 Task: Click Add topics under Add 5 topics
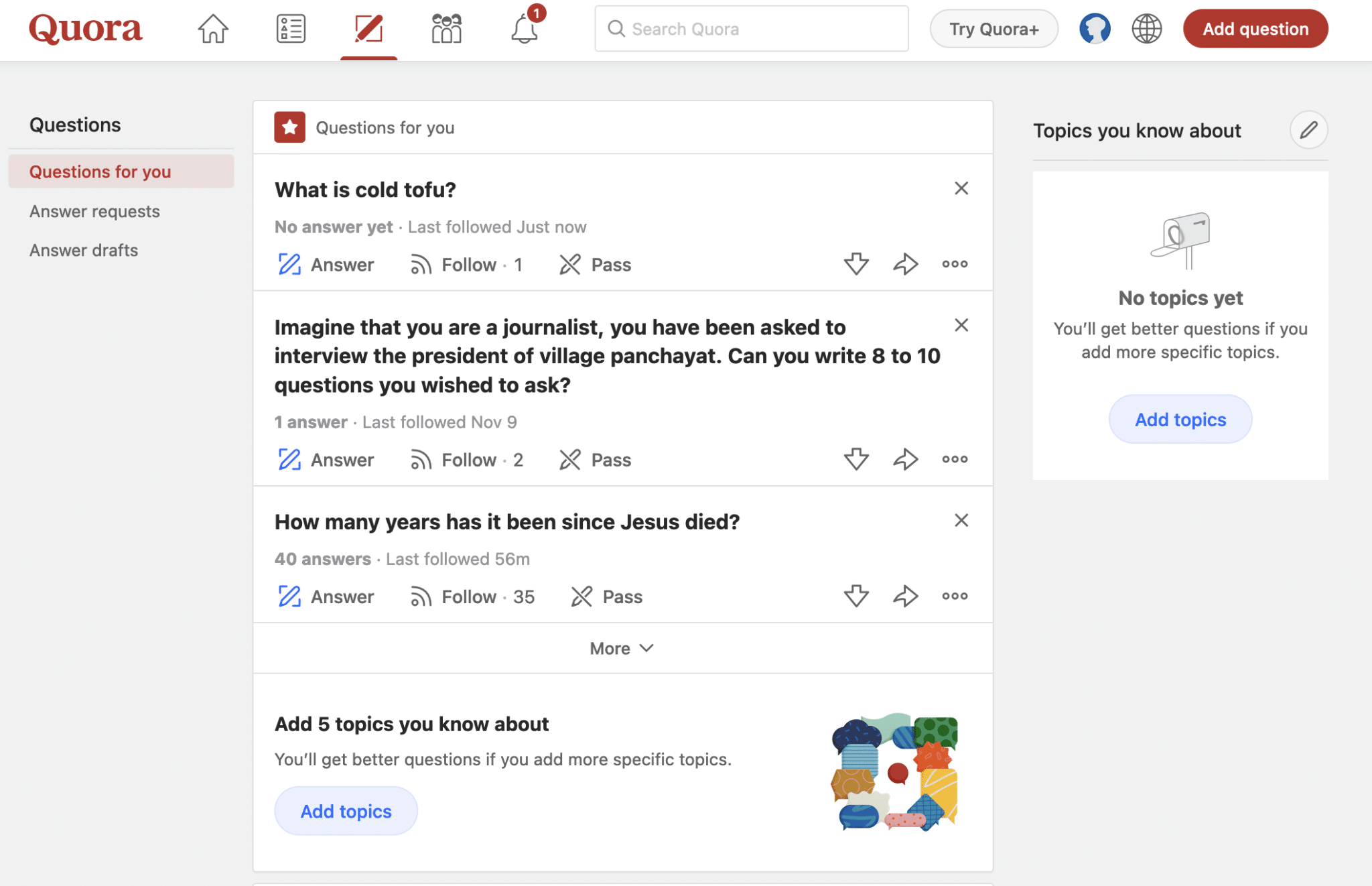[x=346, y=811]
